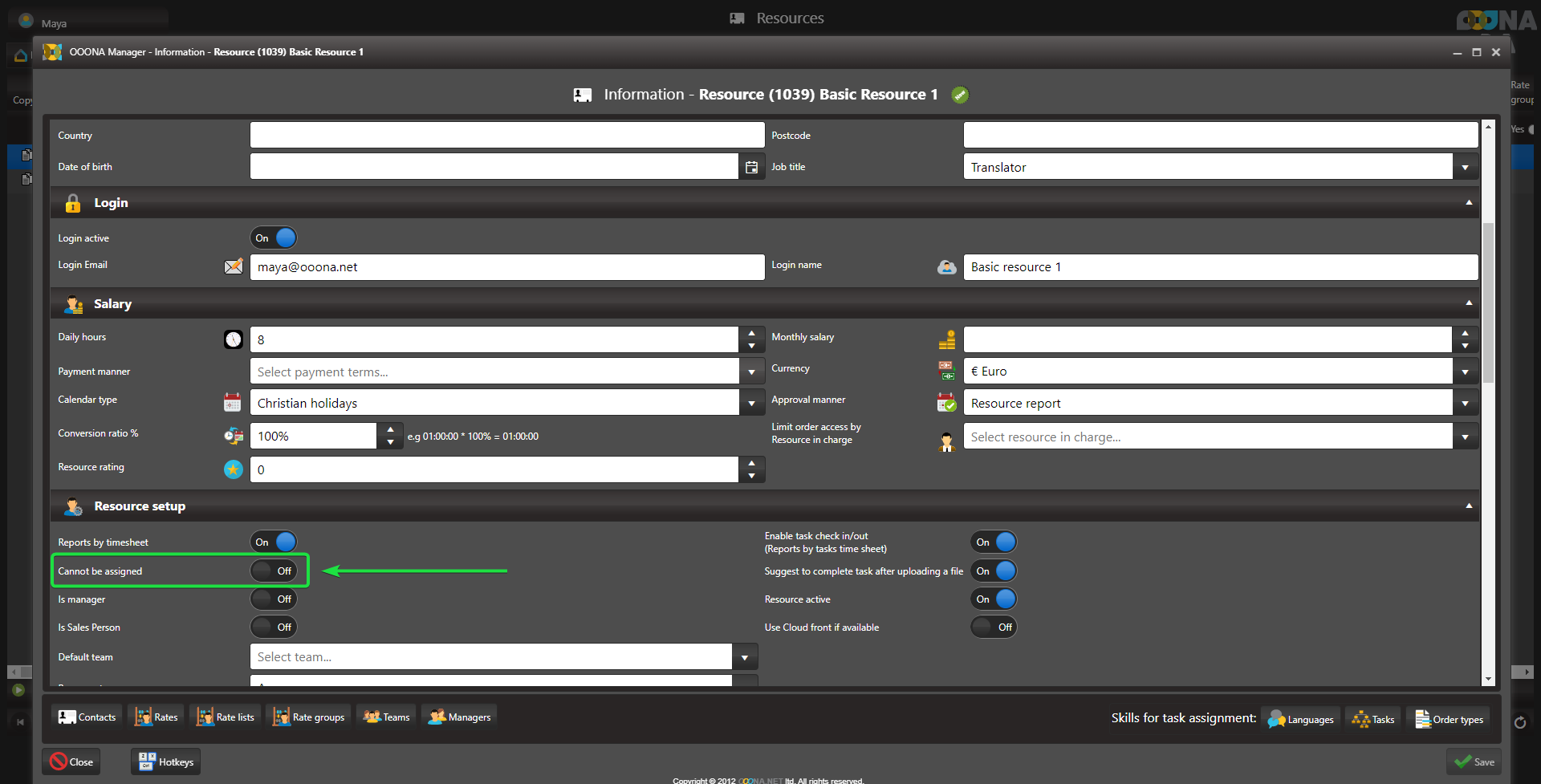Click the Calendar type calendar icon

point(233,402)
